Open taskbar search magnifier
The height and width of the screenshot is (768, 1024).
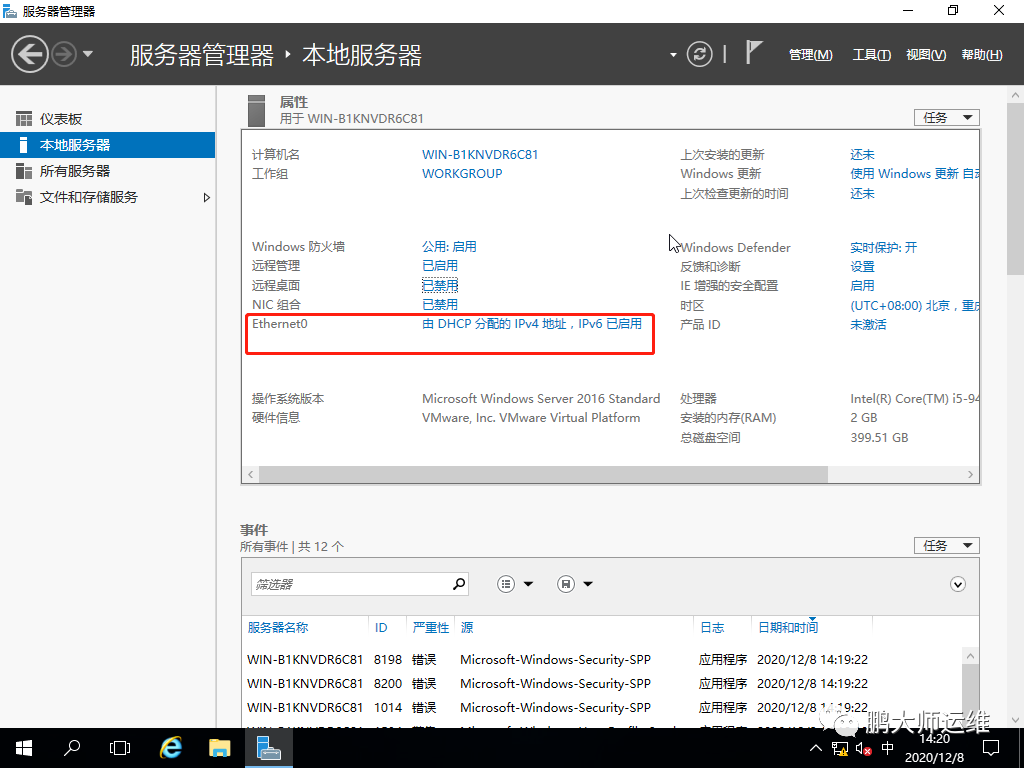(72, 748)
